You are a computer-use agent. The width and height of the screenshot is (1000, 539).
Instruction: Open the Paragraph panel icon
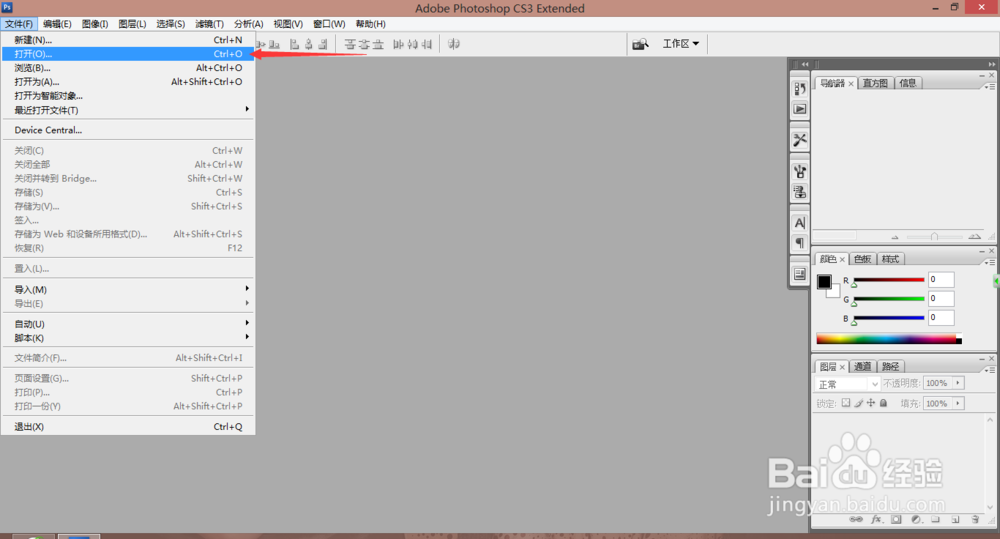coord(800,243)
